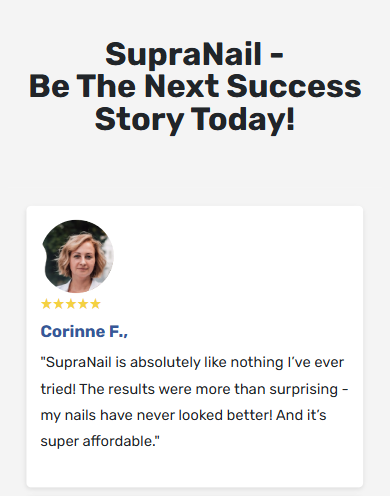Click the middle star of the rating
The height and width of the screenshot is (496, 390).
(x=71, y=304)
